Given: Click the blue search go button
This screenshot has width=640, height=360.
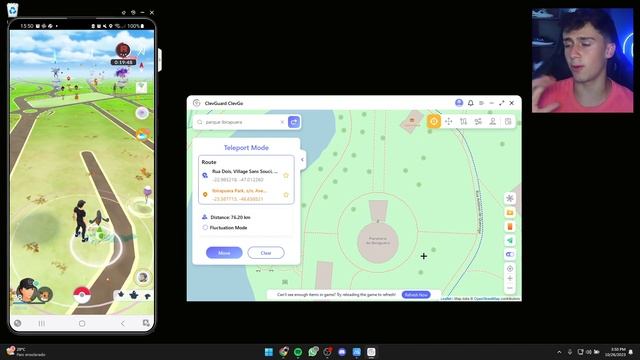Looking at the screenshot, I should click(x=294, y=122).
